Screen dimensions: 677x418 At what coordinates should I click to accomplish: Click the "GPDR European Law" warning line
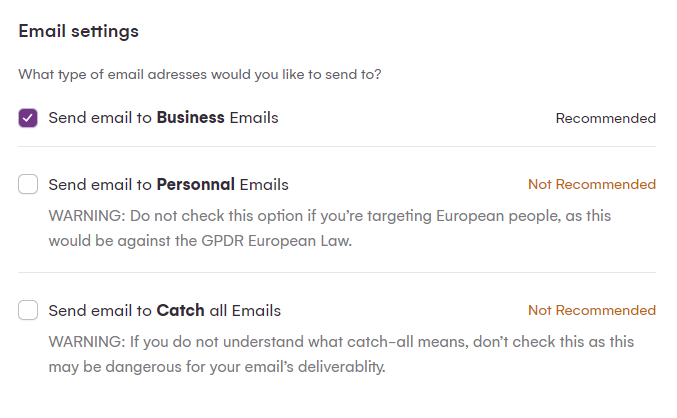click(x=194, y=241)
